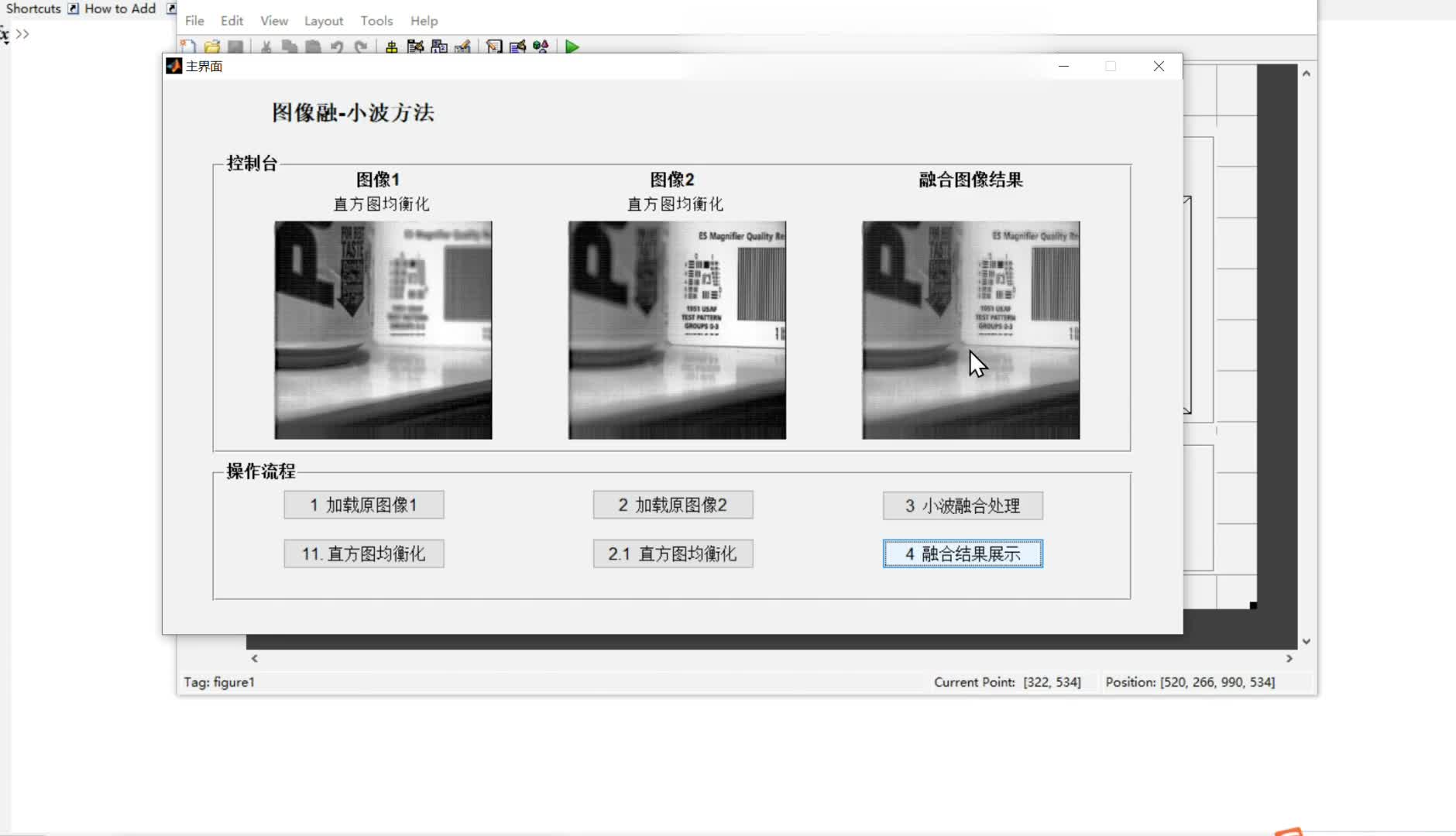Click '2.1 直方图均衡化' button

click(x=673, y=554)
